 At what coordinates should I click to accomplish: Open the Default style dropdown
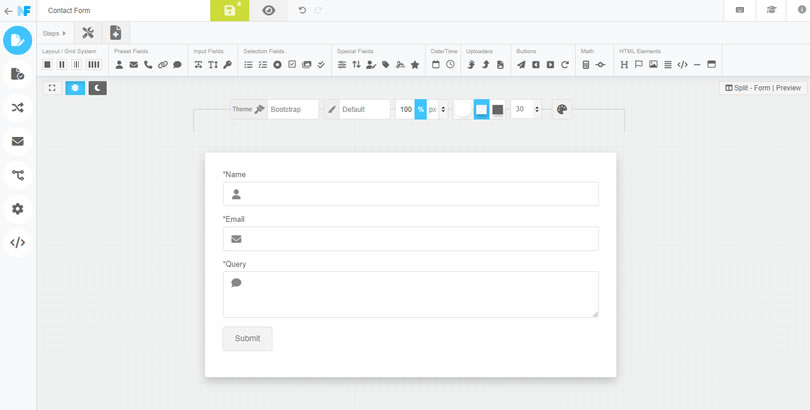[364, 109]
